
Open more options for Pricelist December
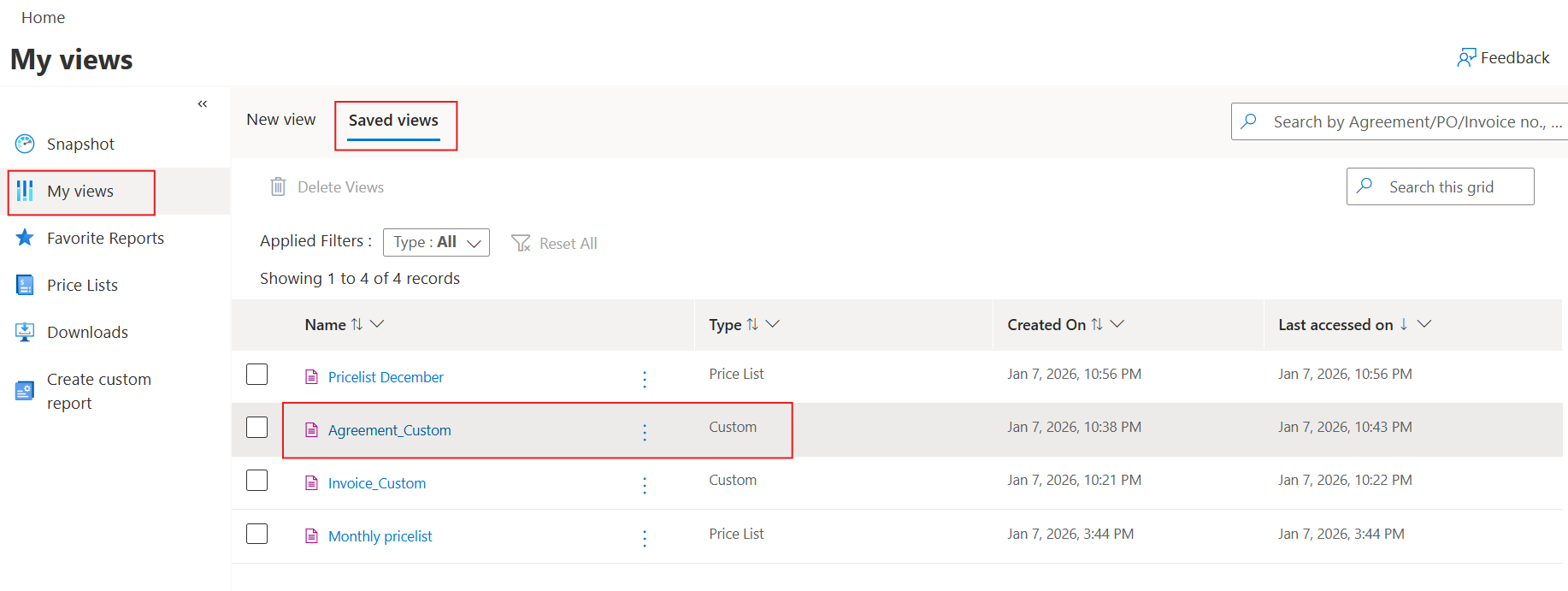[645, 379]
